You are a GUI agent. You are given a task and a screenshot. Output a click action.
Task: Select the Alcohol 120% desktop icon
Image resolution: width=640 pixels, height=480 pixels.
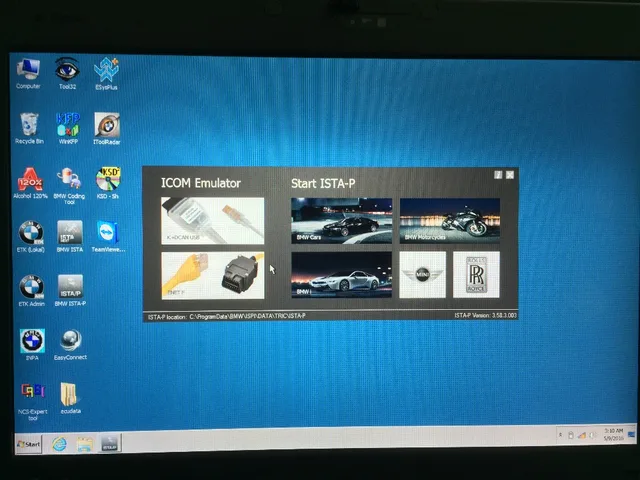tap(30, 183)
